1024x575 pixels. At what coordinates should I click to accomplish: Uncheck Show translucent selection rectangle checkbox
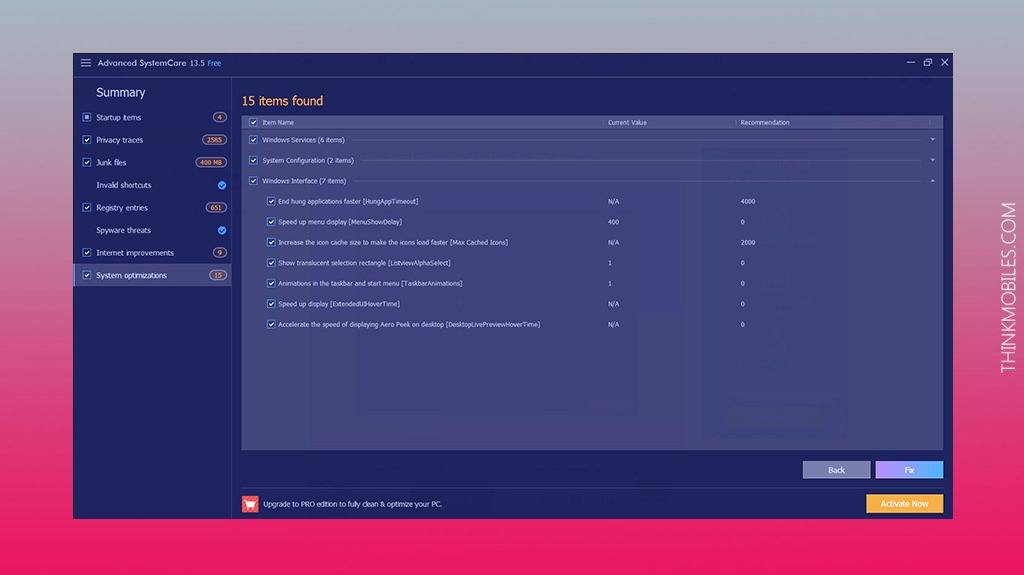tap(271, 263)
